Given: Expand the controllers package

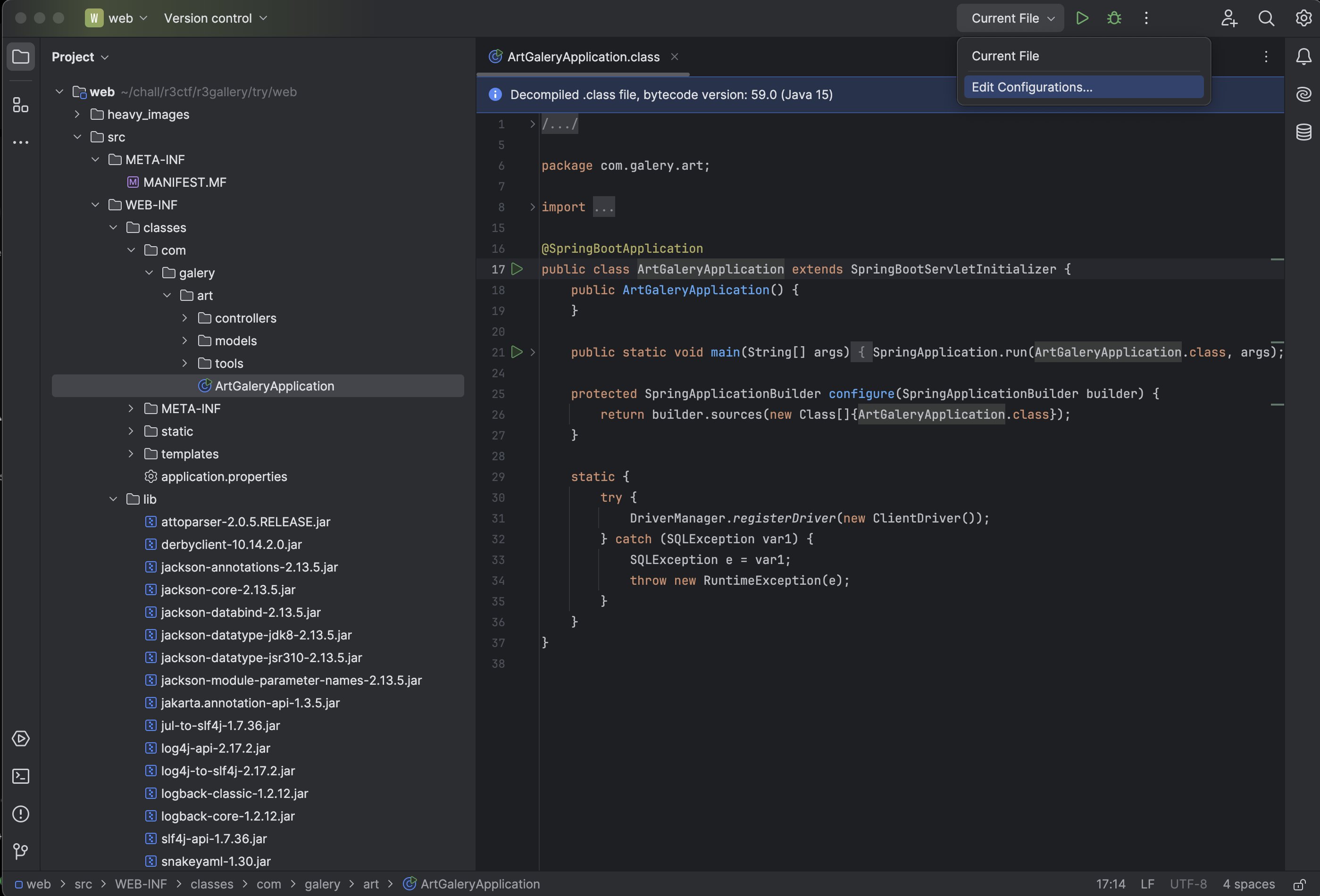Looking at the screenshot, I should [x=184, y=318].
